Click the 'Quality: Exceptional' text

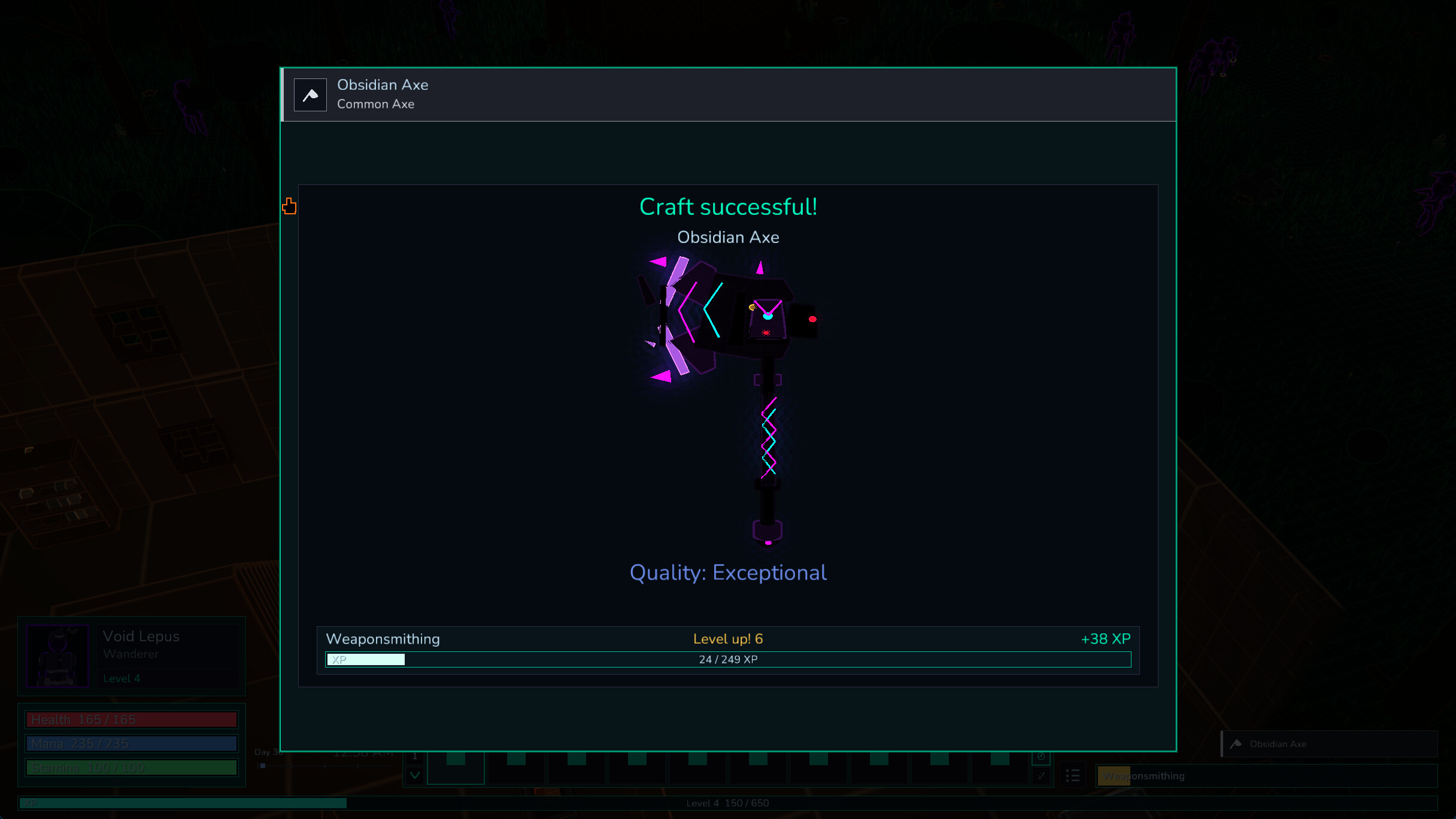(728, 573)
